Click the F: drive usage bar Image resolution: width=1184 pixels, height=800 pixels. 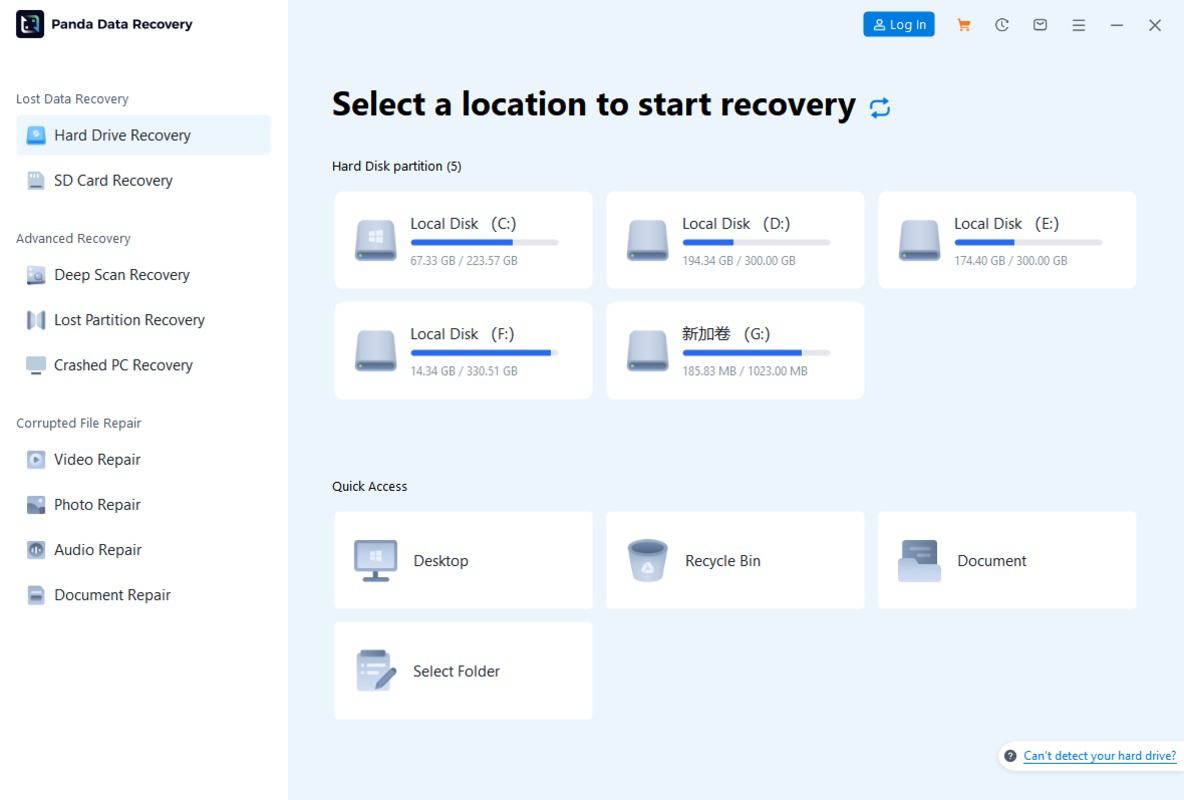(x=484, y=353)
